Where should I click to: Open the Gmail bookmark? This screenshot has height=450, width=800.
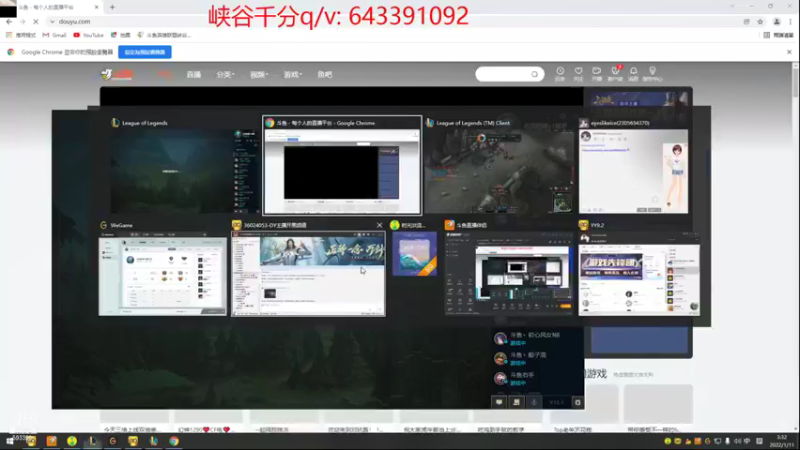55,35
